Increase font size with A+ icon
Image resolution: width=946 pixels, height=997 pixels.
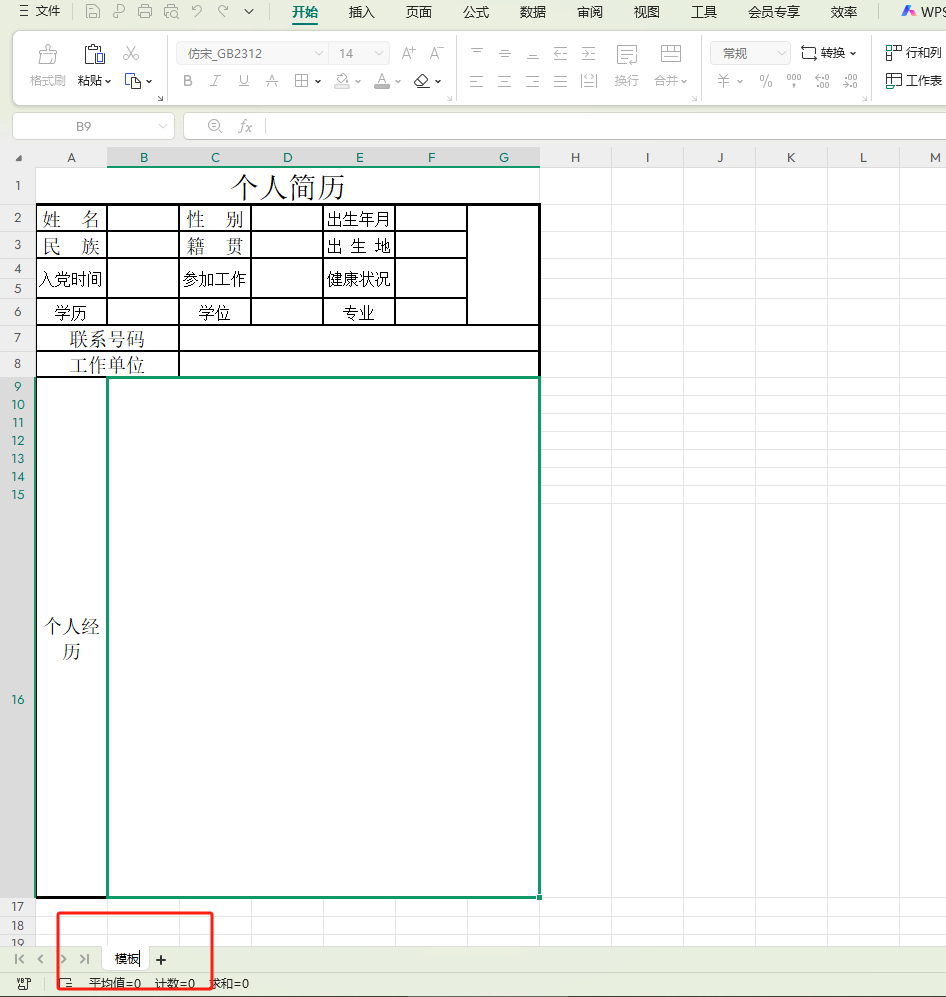(x=408, y=53)
